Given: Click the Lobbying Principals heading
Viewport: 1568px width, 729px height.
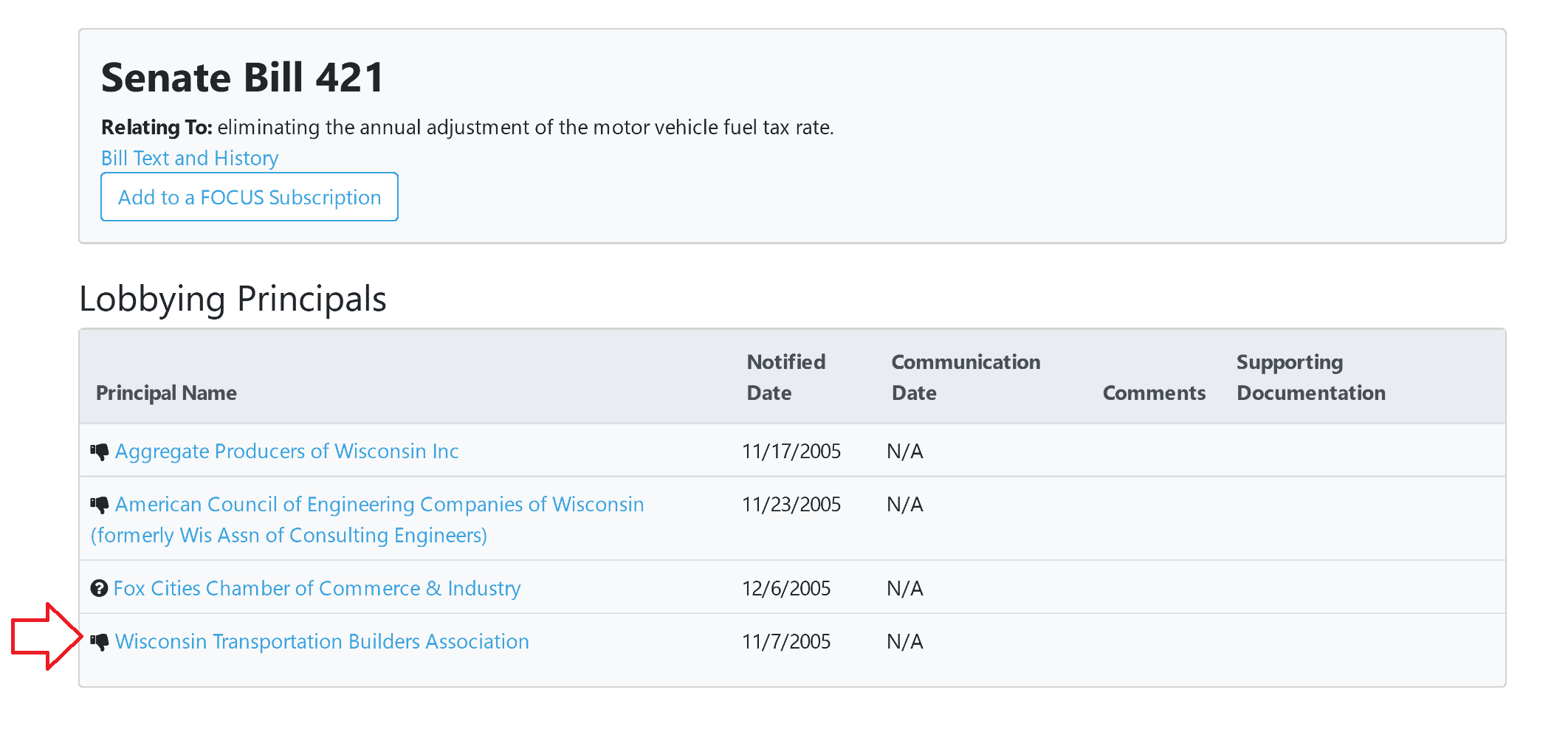Looking at the screenshot, I should 233,299.
